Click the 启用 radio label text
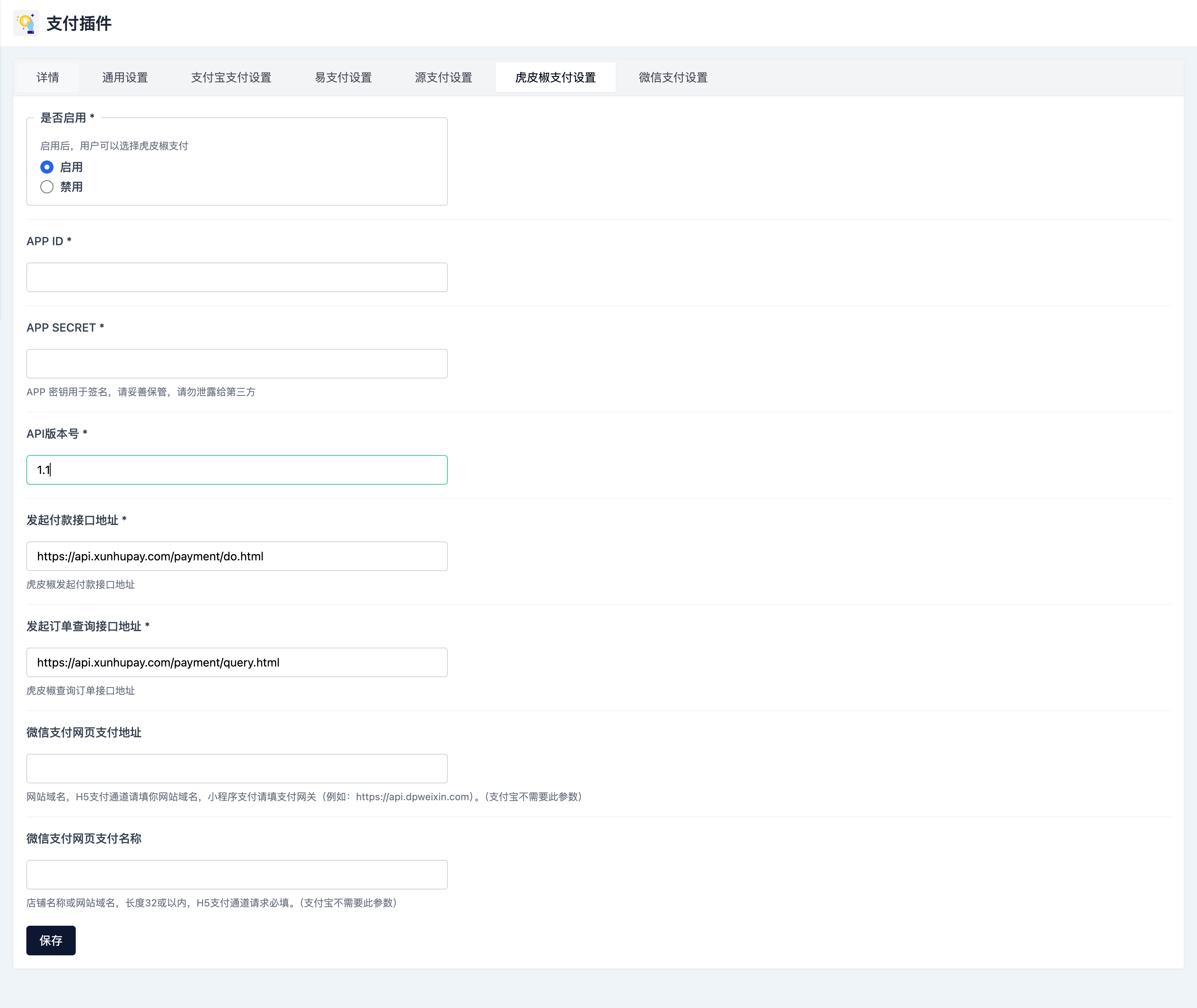 (72, 167)
